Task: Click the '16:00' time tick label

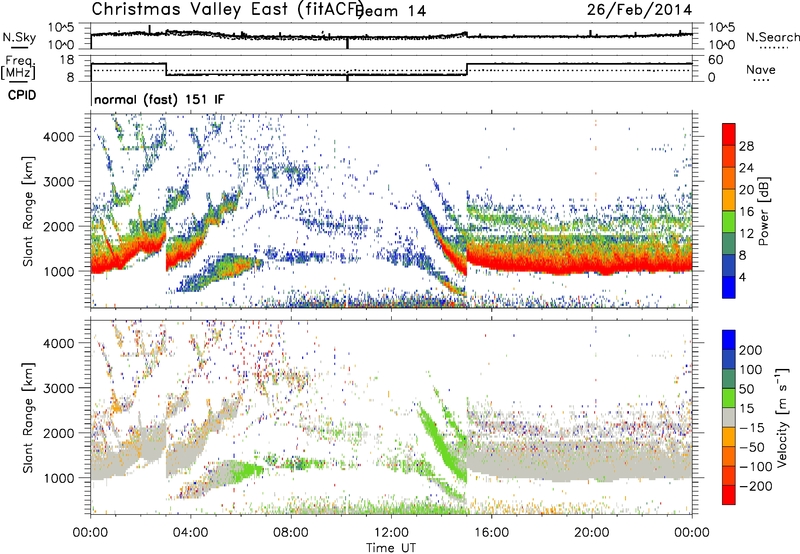Action: [491, 533]
